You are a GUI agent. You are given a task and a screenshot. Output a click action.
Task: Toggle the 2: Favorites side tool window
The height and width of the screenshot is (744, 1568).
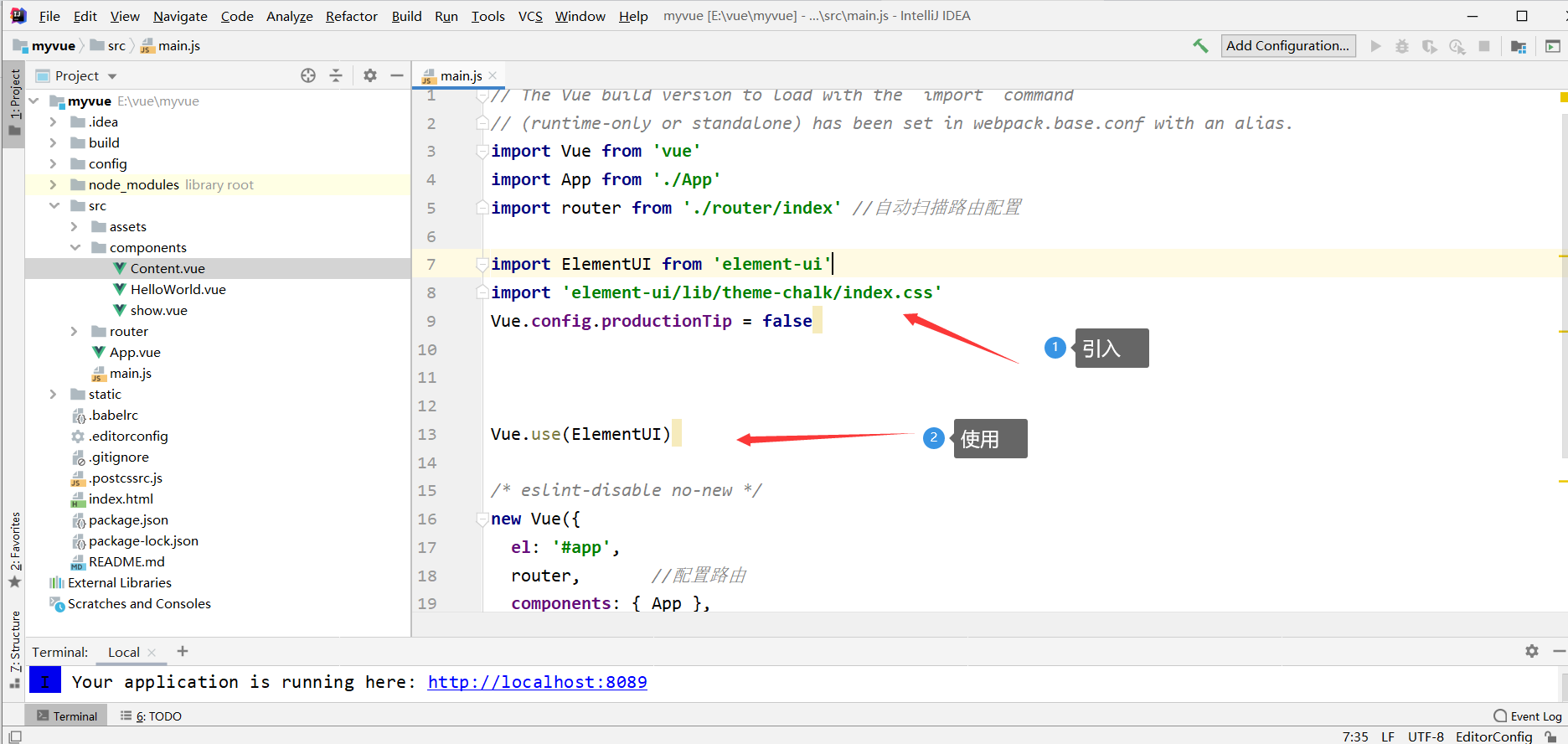[14, 550]
